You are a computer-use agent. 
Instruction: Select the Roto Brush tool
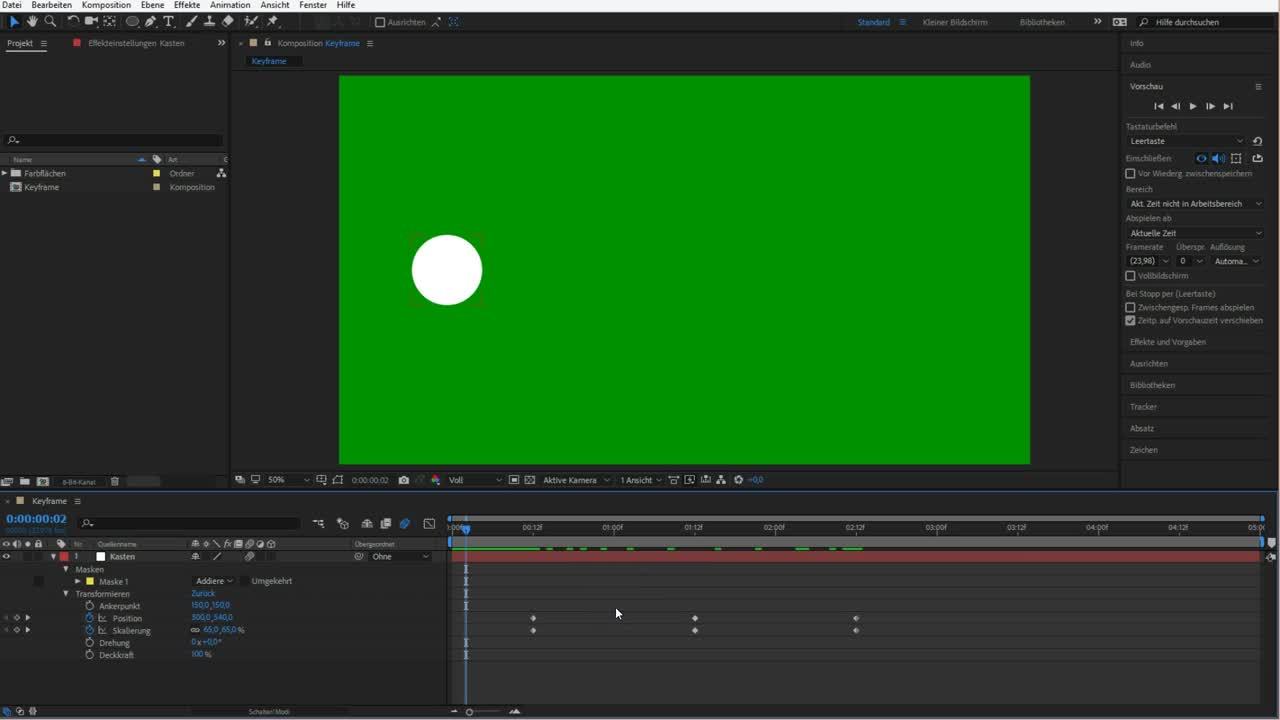tap(251, 21)
